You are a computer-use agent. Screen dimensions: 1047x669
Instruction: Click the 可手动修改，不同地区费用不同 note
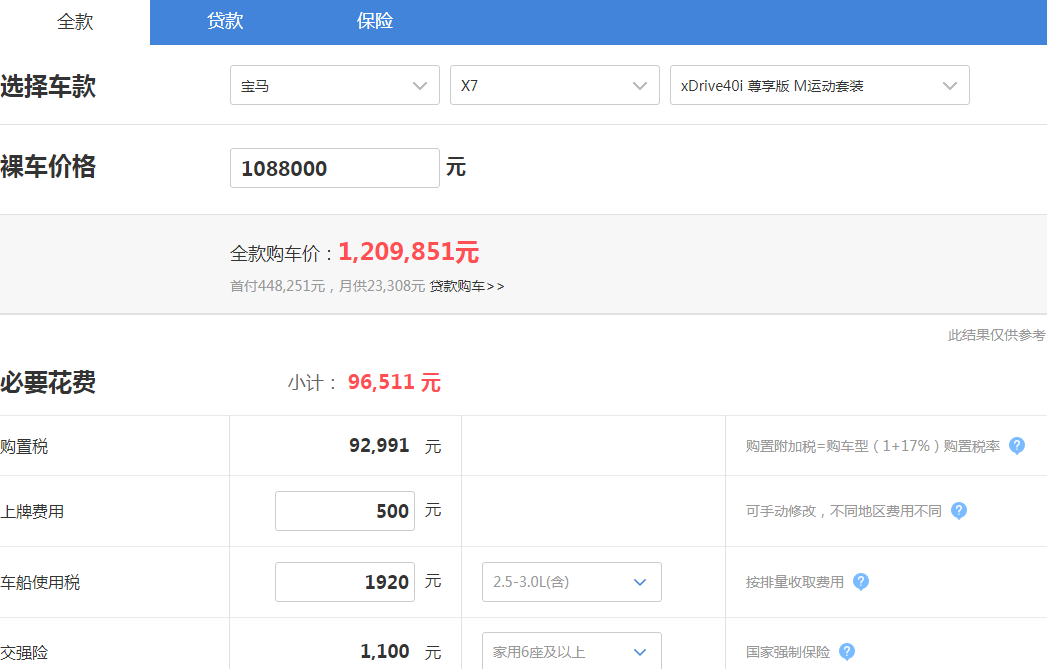(x=843, y=511)
